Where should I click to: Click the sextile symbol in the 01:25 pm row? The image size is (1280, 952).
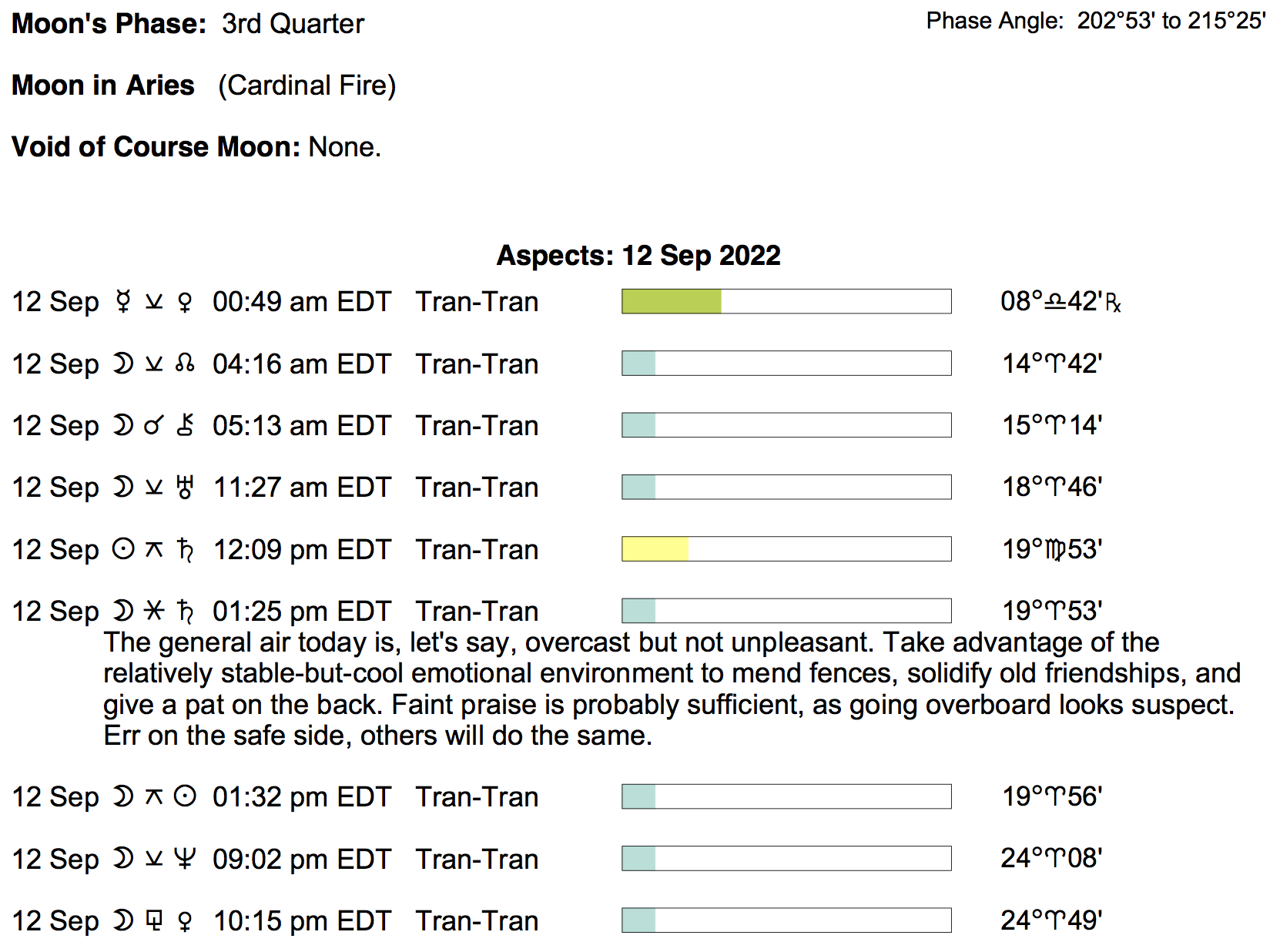coord(154,612)
